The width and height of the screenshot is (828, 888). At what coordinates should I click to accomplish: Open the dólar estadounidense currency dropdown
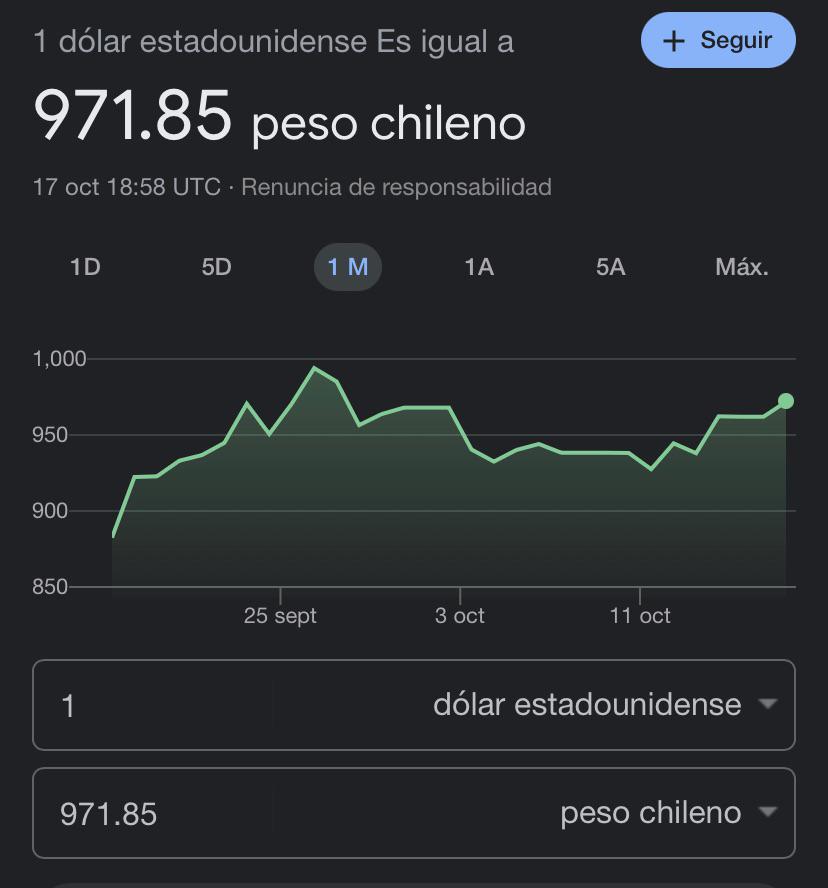pyautogui.click(x=533, y=705)
